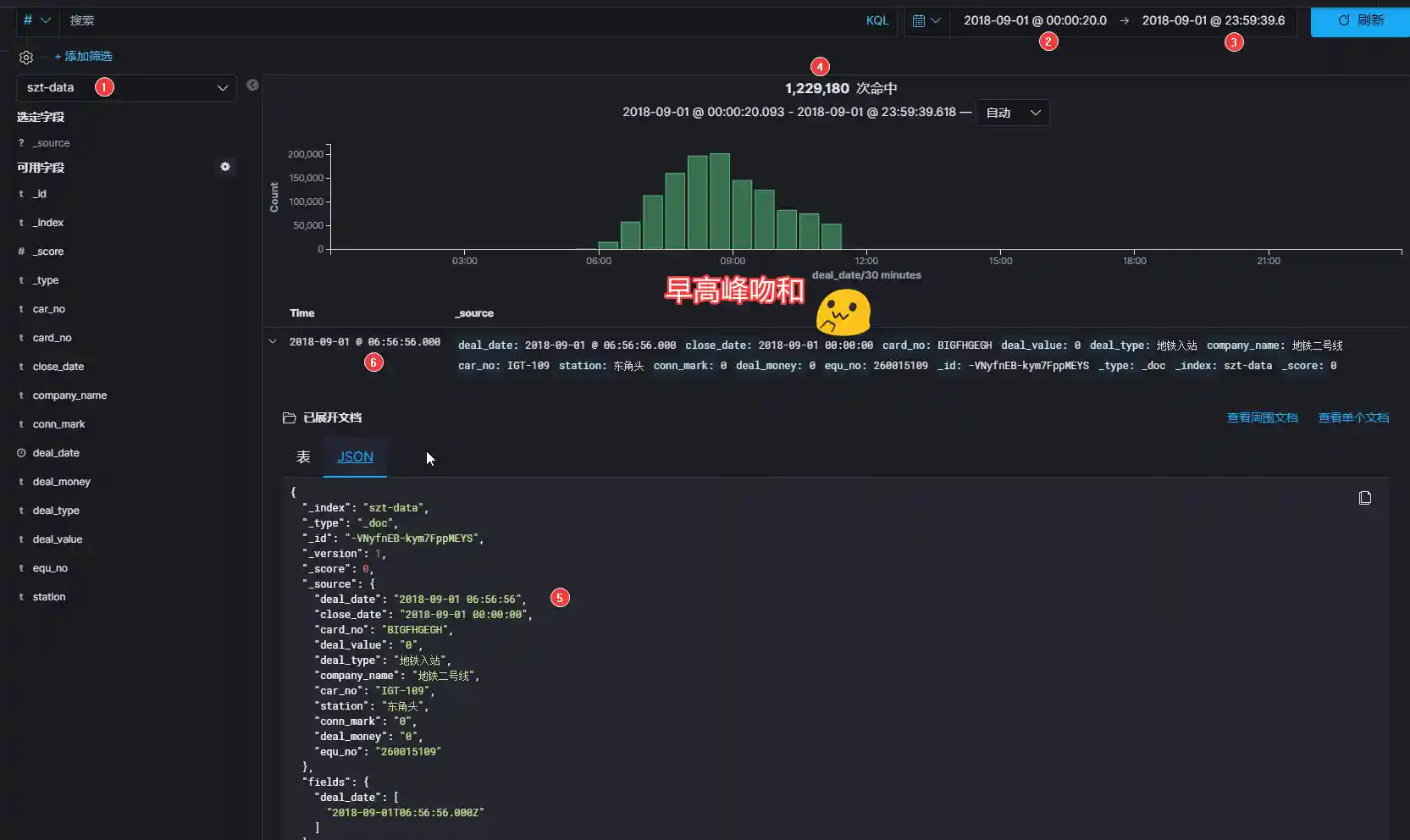Screen dimensions: 1410x840
Task: Click the filter settings gear icon
Action: 26,58
